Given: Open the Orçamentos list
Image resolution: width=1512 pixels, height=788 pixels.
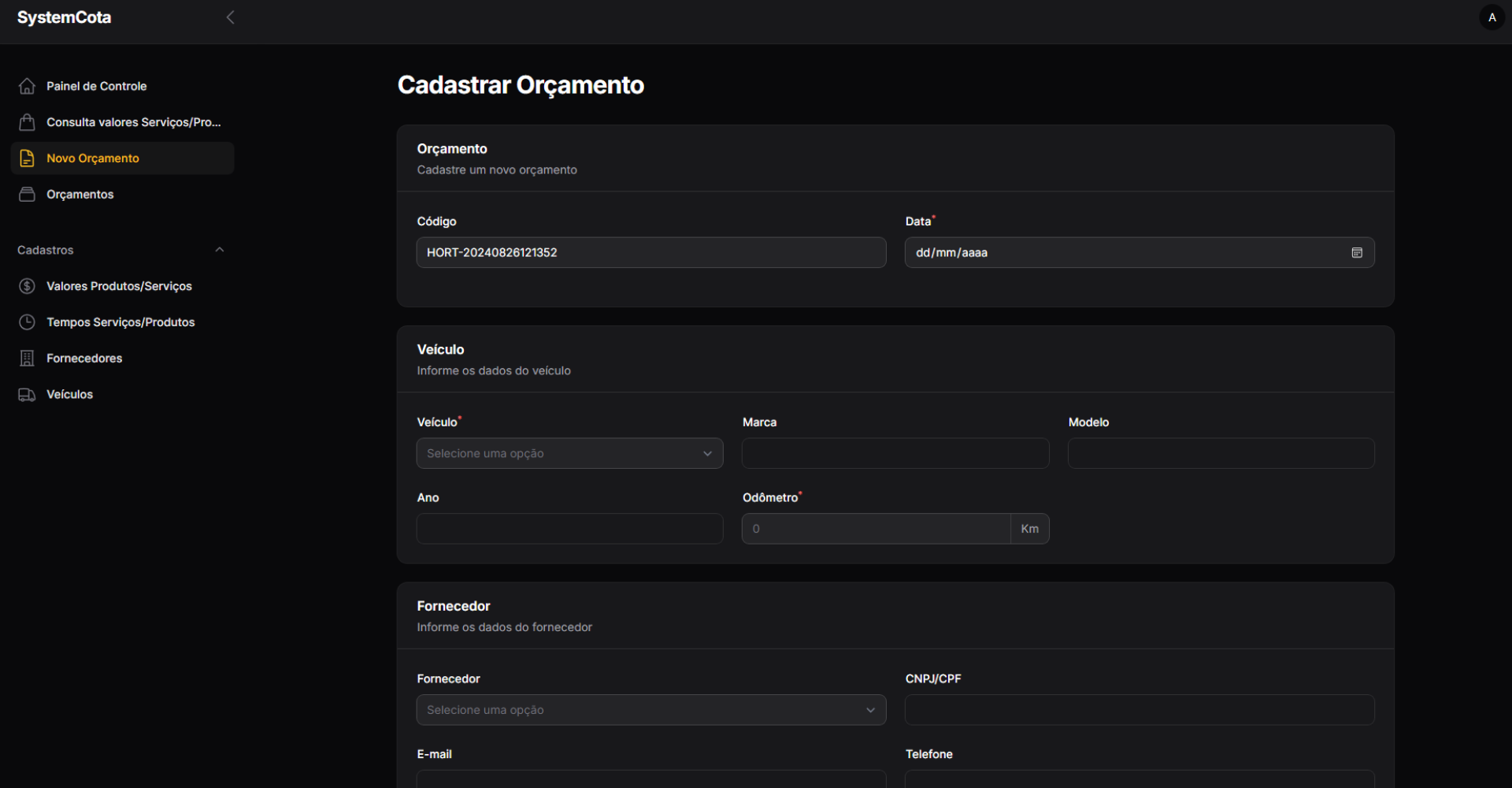Looking at the screenshot, I should click(x=123, y=195).
